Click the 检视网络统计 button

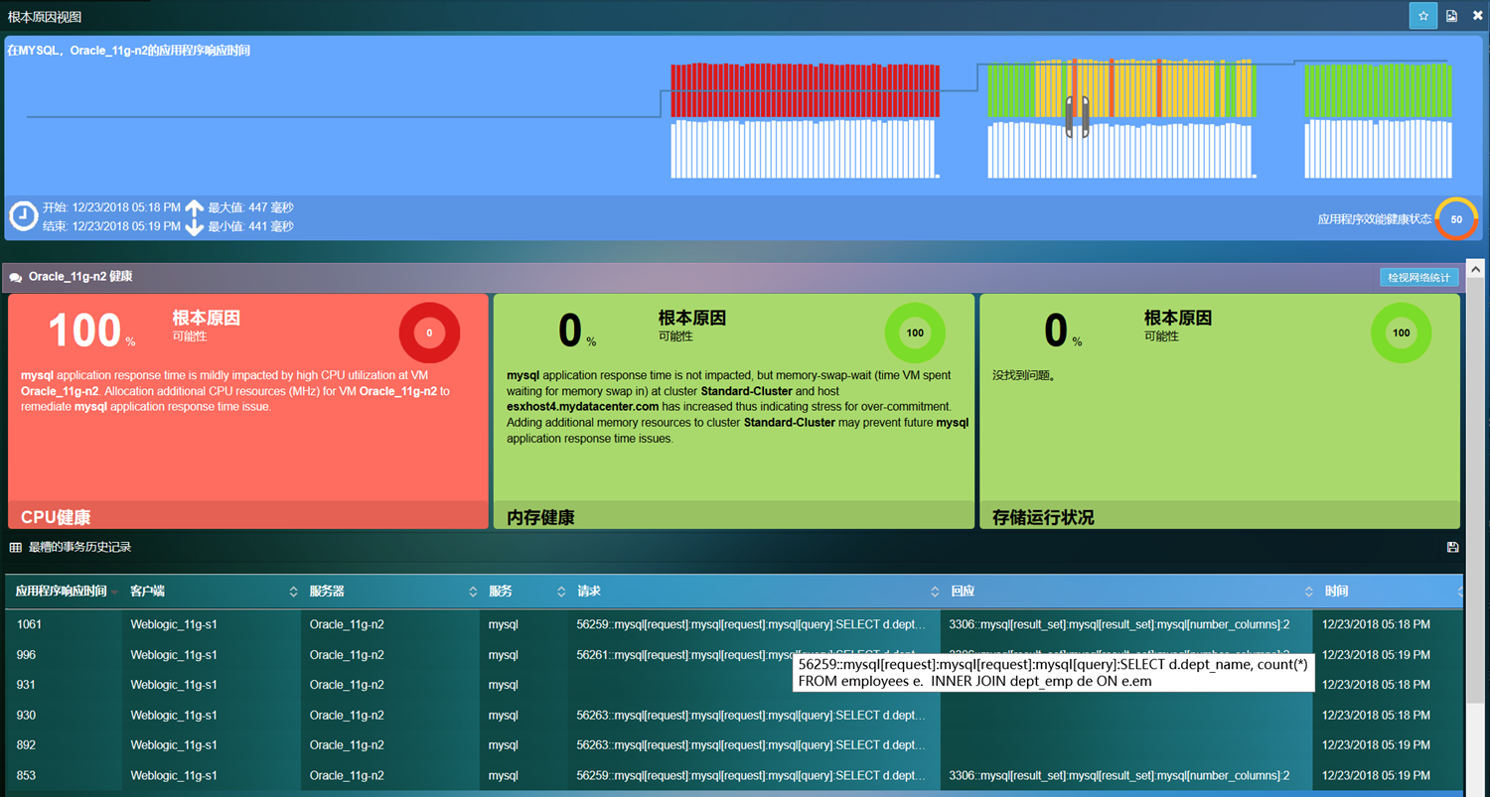[1418, 277]
